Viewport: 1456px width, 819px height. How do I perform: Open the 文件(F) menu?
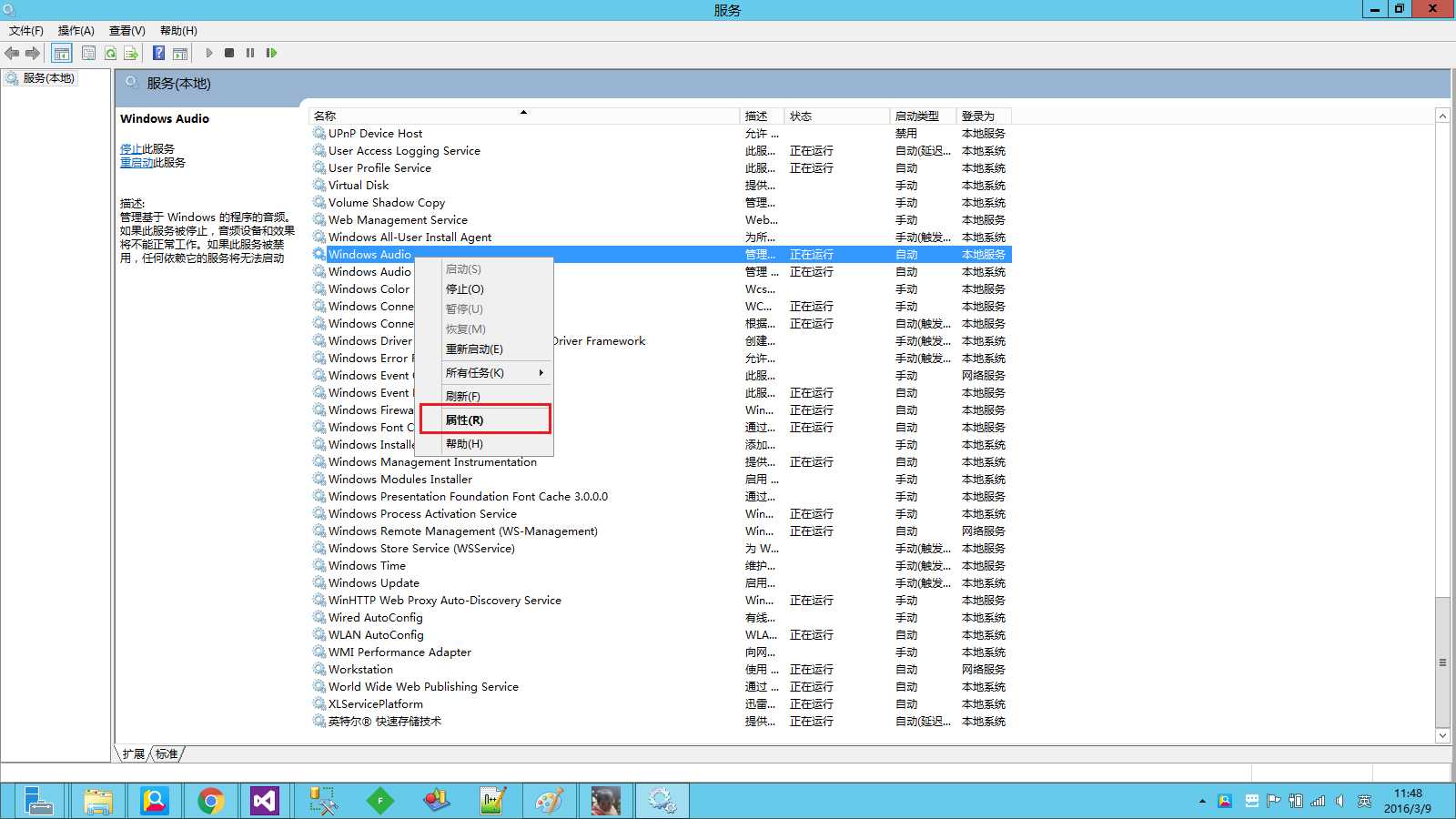pos(25,31)
